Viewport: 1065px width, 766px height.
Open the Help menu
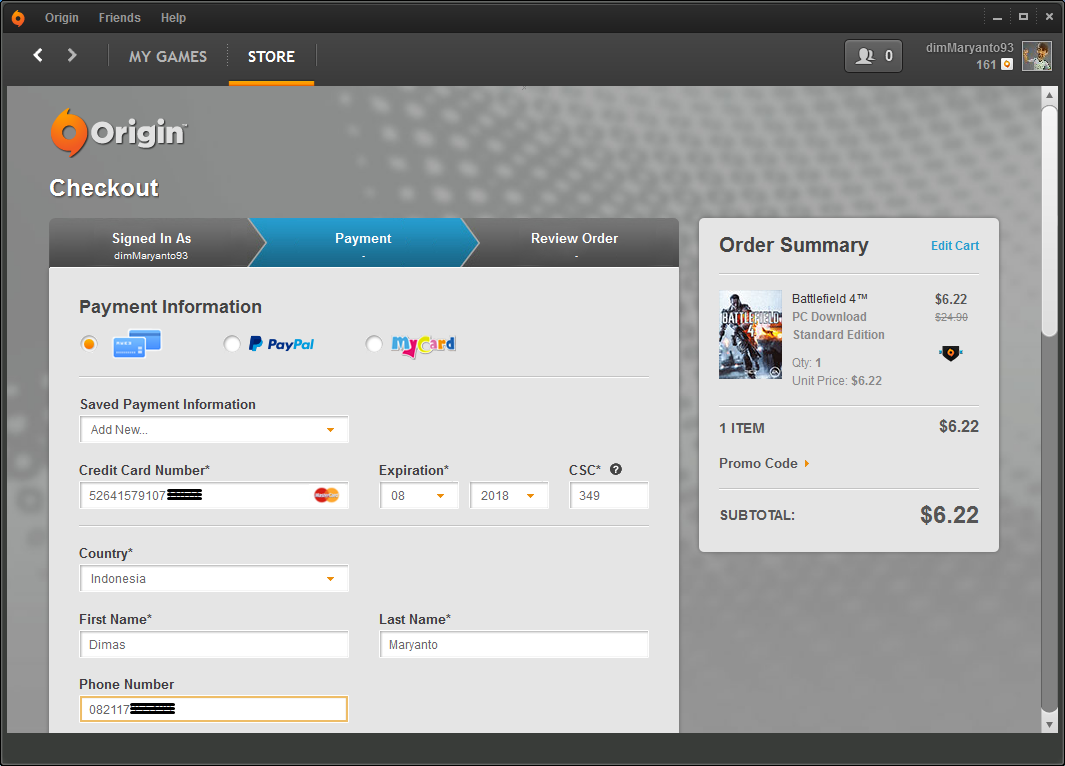(173, 18)
